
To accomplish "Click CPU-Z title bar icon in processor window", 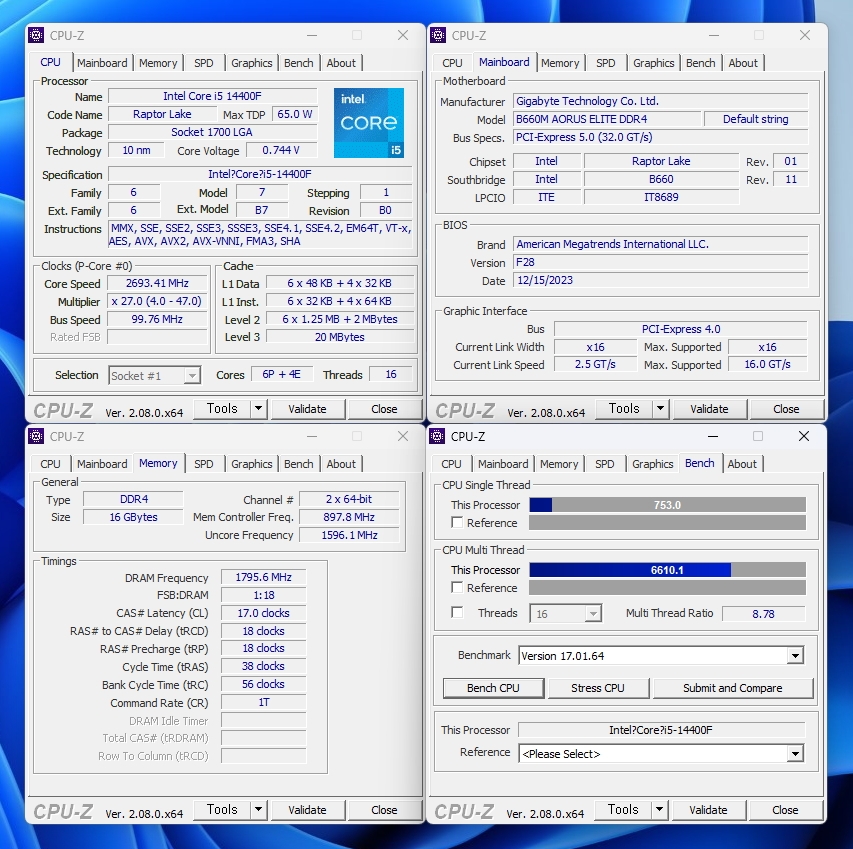I will point(36,35).
